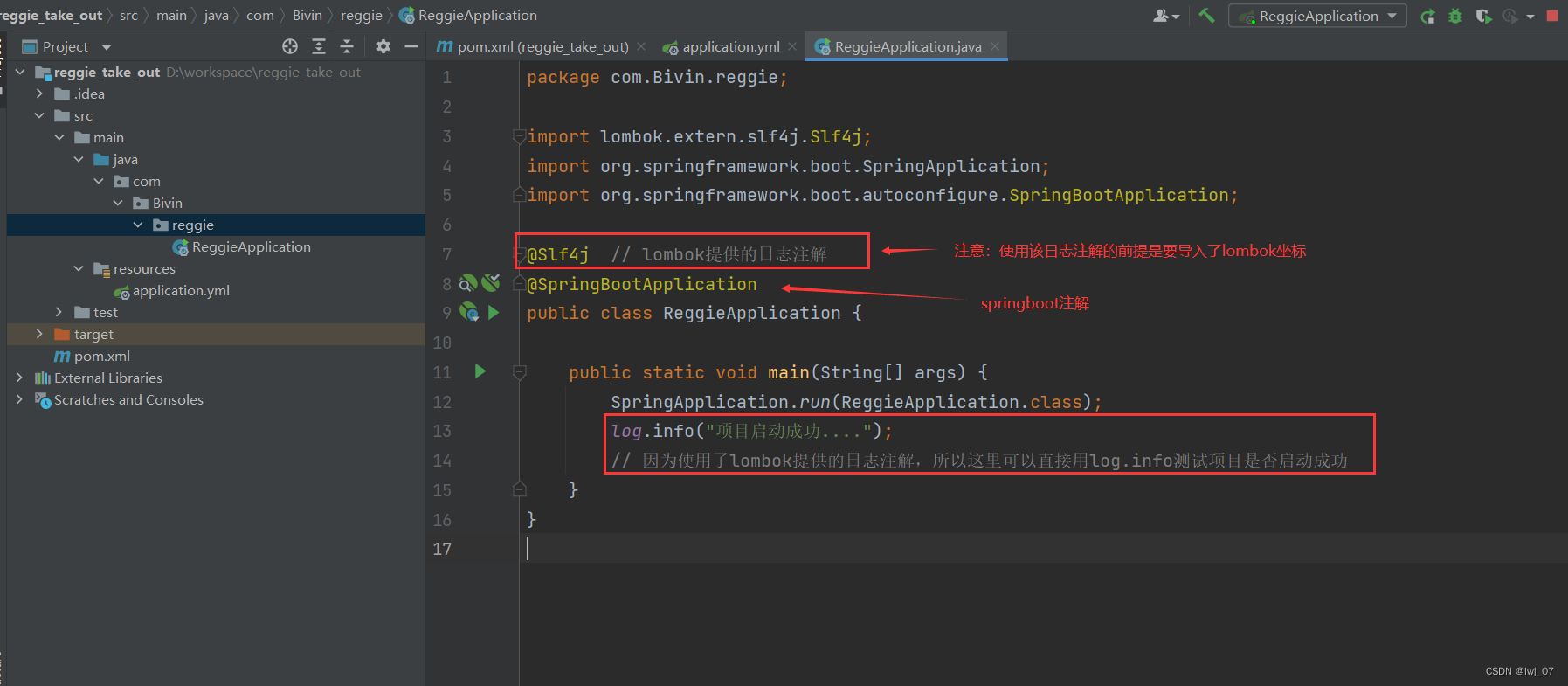The width and height of the screenshot is (1568, 686).
Task: Click Spring bean gutter icon on line 9
Action: (x=469, y=312)
